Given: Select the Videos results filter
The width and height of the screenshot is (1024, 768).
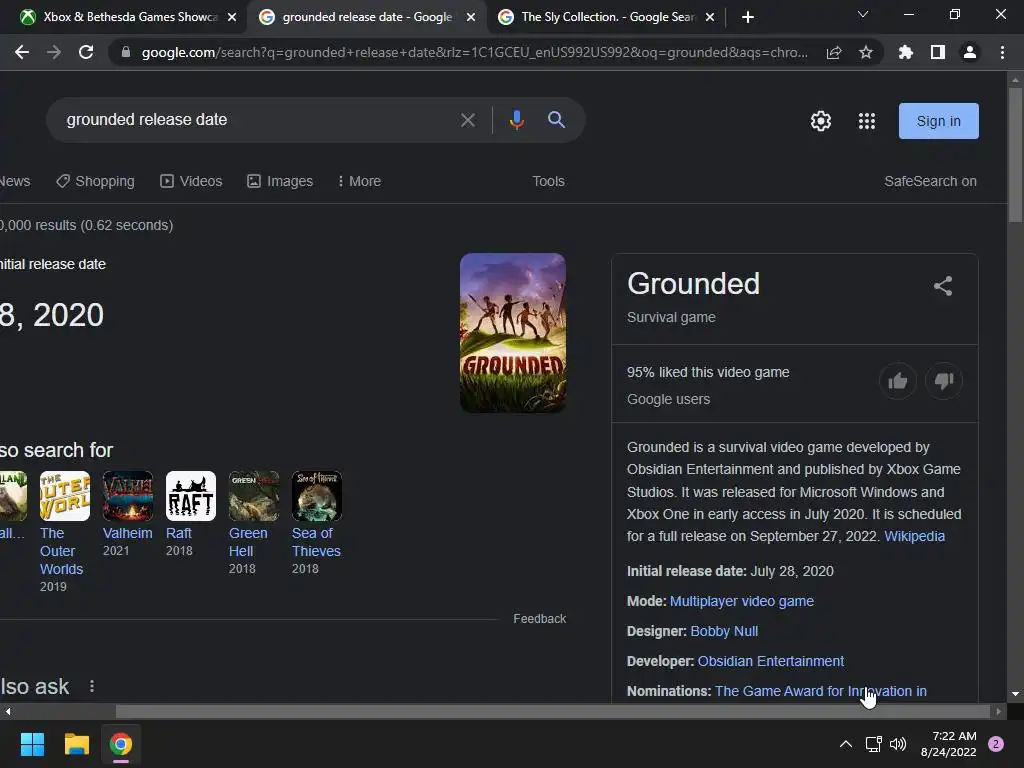Looking at the screenshot, I should 191,181.
